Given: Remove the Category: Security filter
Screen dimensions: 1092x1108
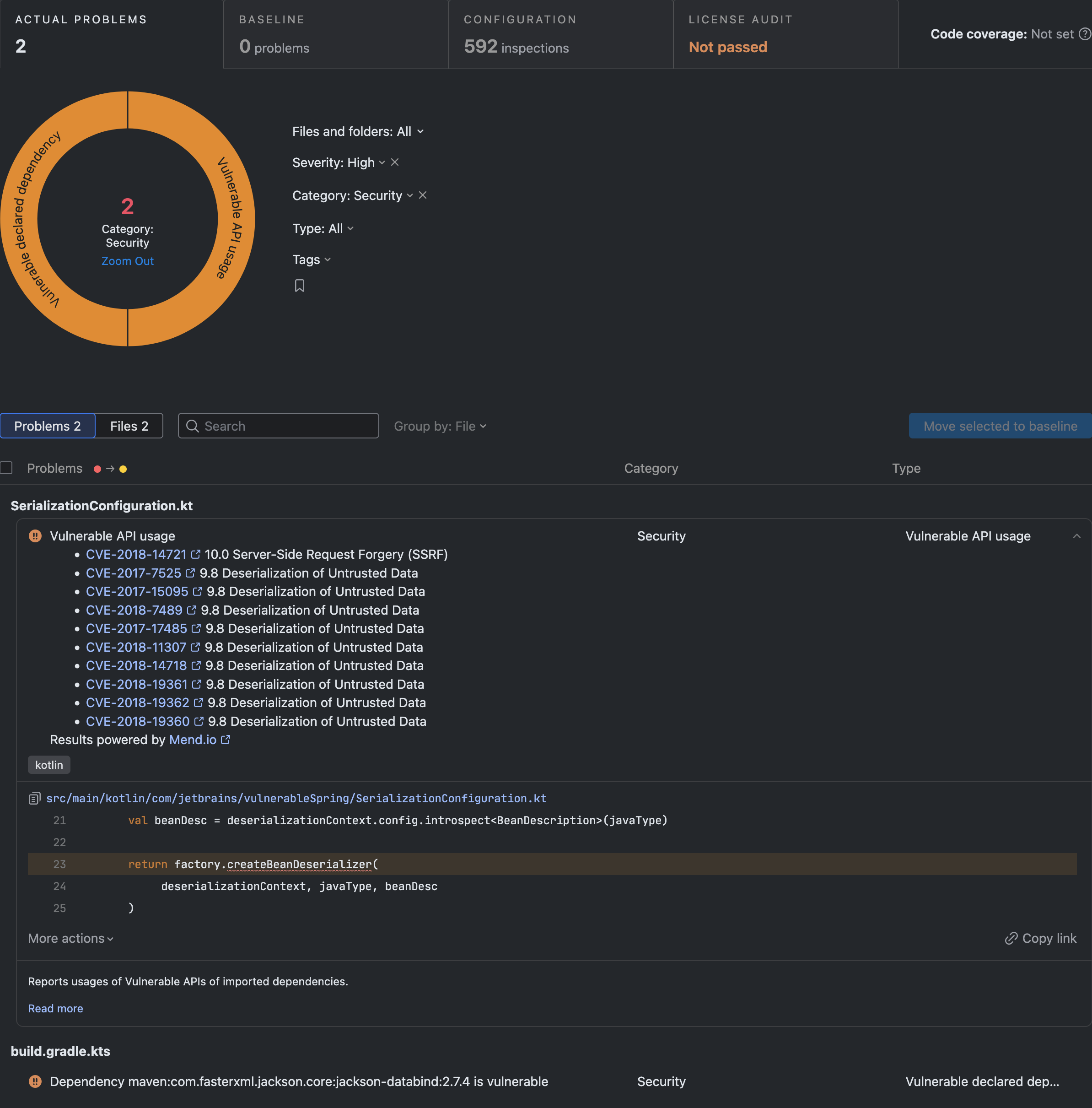Looking at the screenshot, I should [x=422, y=195].
